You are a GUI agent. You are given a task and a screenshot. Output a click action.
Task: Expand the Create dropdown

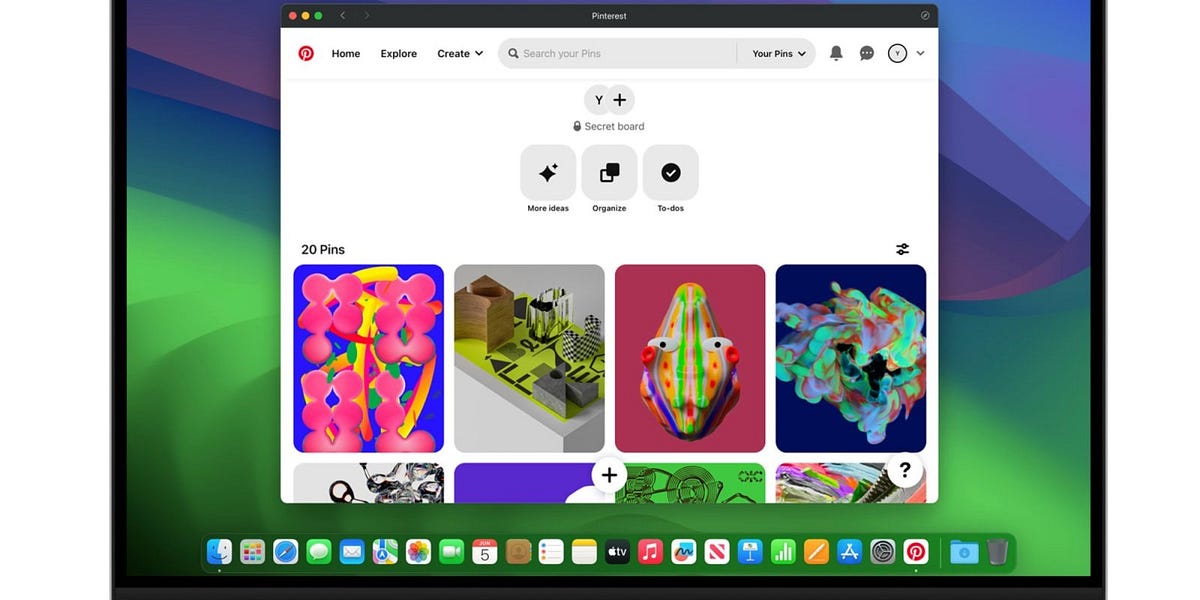(459, 53)
